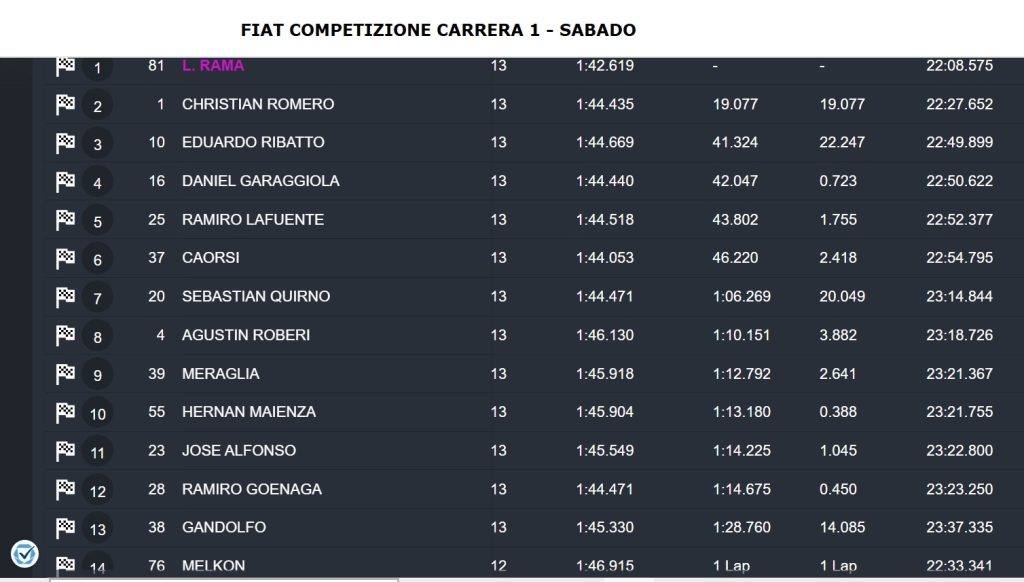
Task: Open the highlighted L. RAMA driver name
Action: point(213,66)
